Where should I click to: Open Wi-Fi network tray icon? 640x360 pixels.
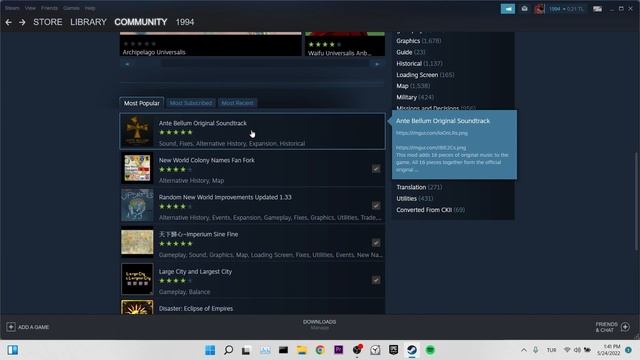click(x=567, y=350)
